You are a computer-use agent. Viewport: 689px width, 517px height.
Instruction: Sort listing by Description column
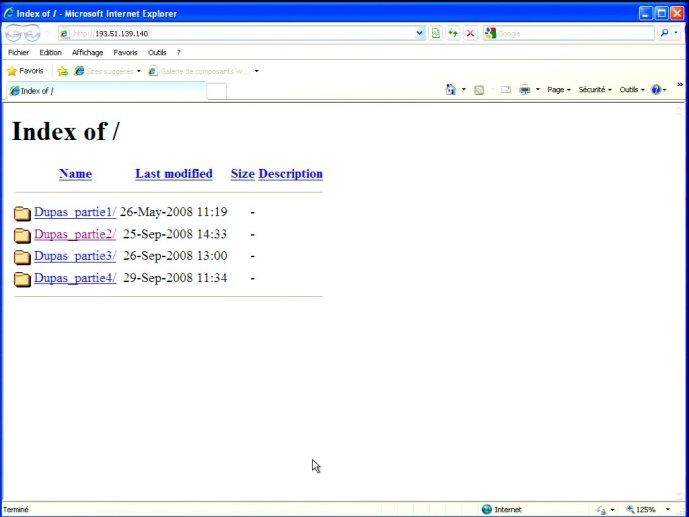(290, 174)
